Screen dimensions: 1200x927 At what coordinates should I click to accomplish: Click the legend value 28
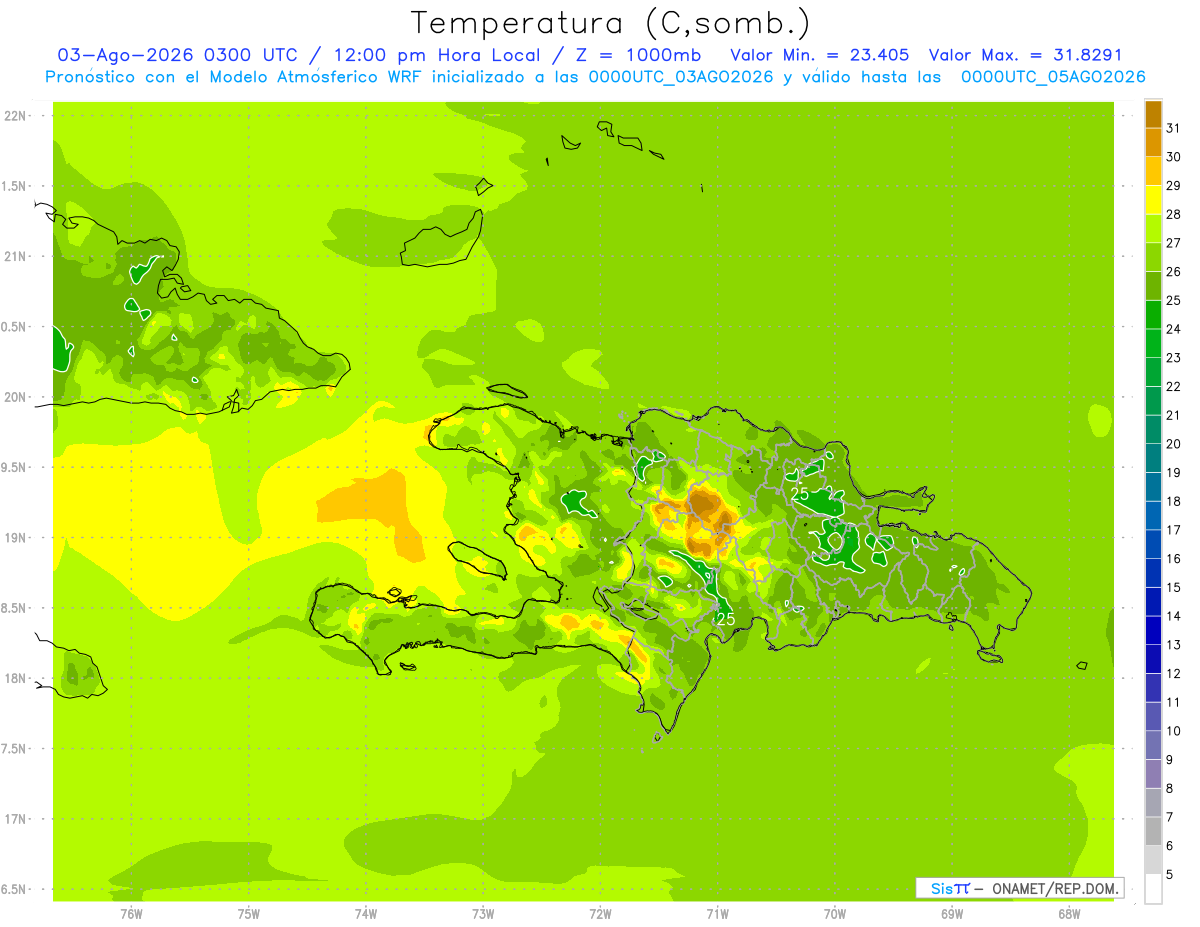[x=1174, y=214]
